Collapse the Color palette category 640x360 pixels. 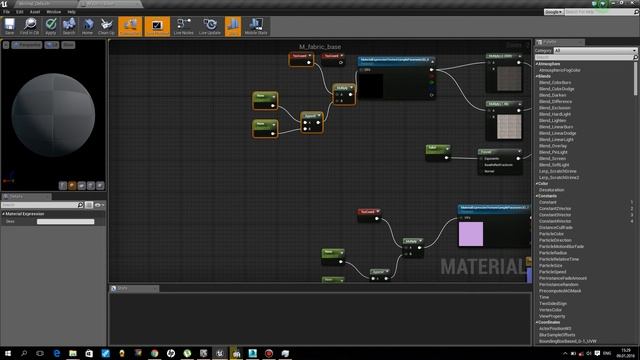537,184
